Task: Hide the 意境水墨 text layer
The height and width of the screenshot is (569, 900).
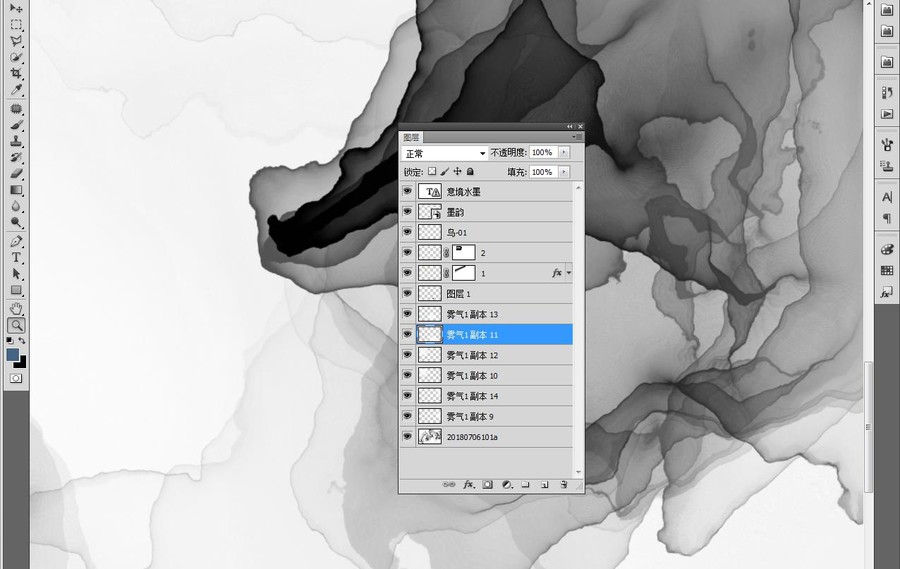Action: [407, 191]
